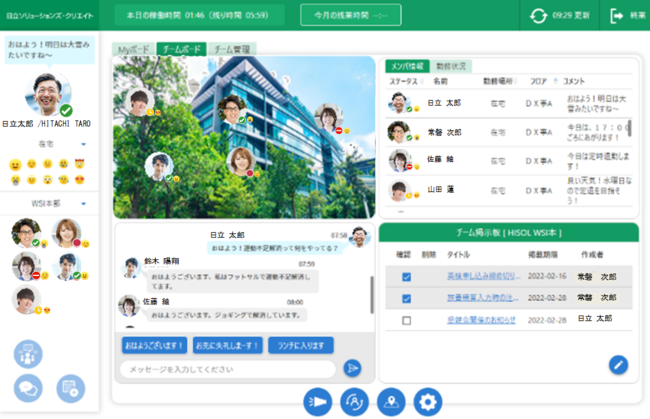Open the user sync circular icon
650x419 pixels.
pyautogui.click(x=354, y=402)
